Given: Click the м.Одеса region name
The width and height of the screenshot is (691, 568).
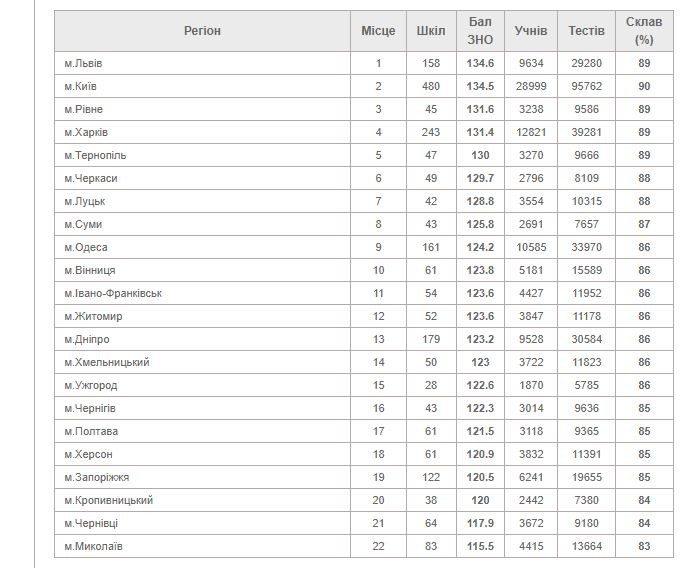Looking at the screenshot, I should pos(85,247).
